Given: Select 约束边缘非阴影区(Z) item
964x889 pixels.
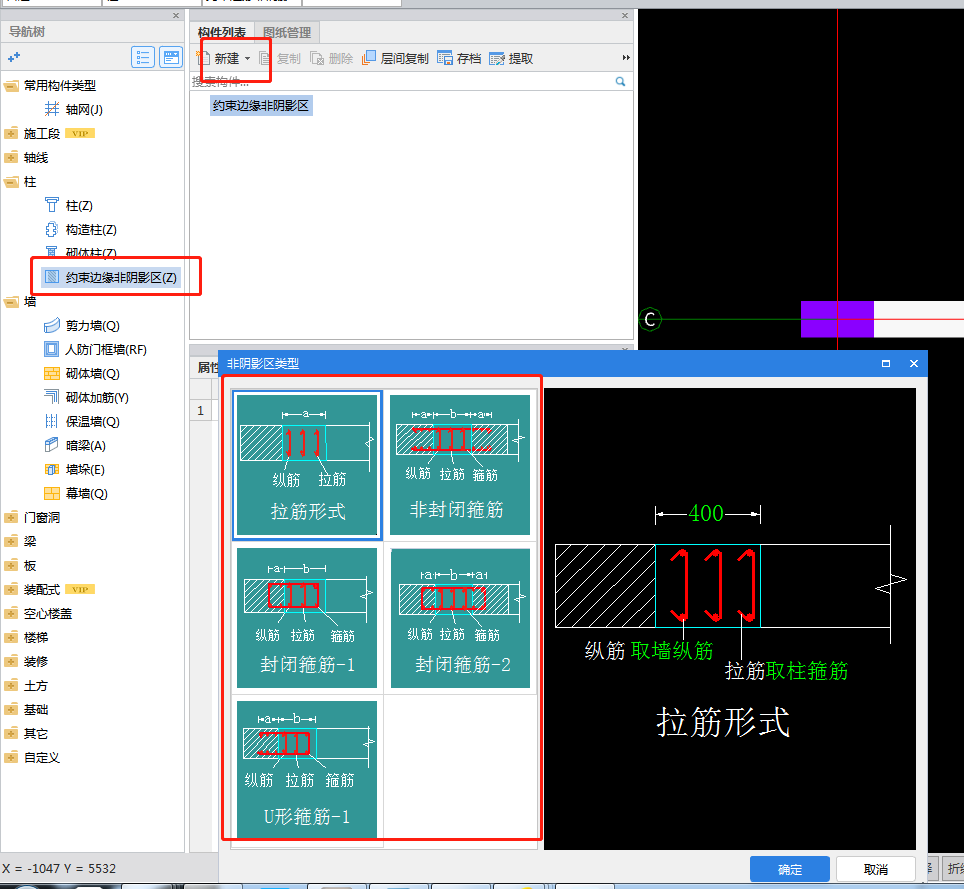Looking at the screenshot, I should click(110, 277).
